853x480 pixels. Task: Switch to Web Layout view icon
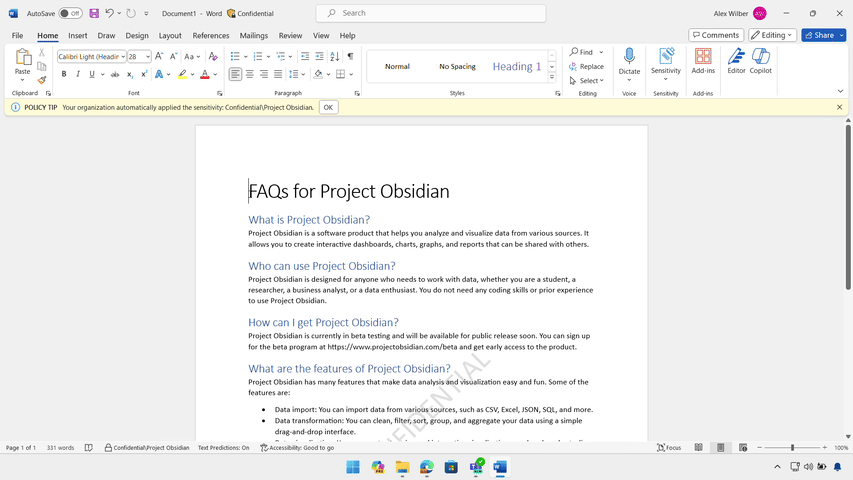pyautogui.click(x=743, y=447)
